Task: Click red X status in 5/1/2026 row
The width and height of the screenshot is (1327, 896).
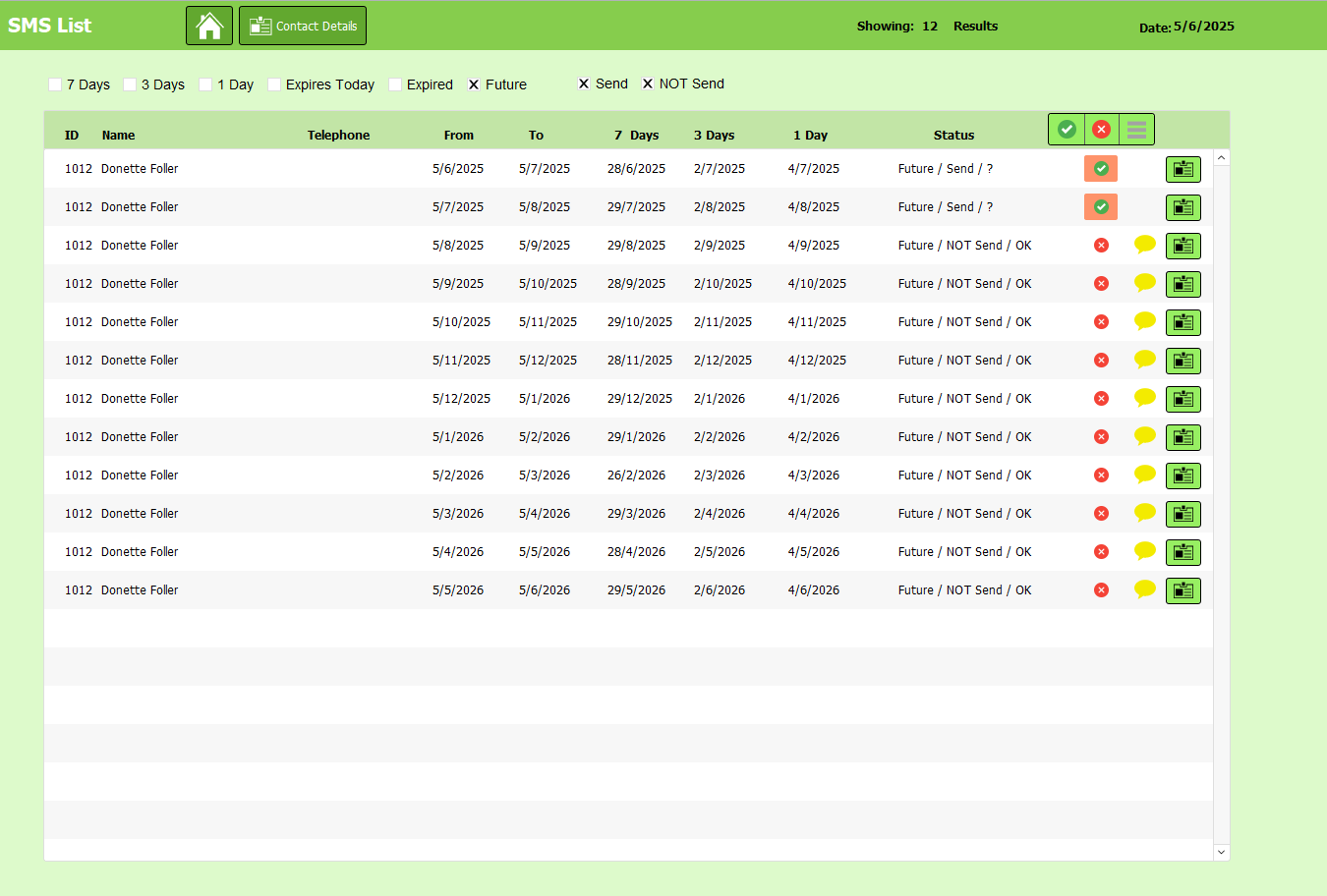Action: point(1101,437)
